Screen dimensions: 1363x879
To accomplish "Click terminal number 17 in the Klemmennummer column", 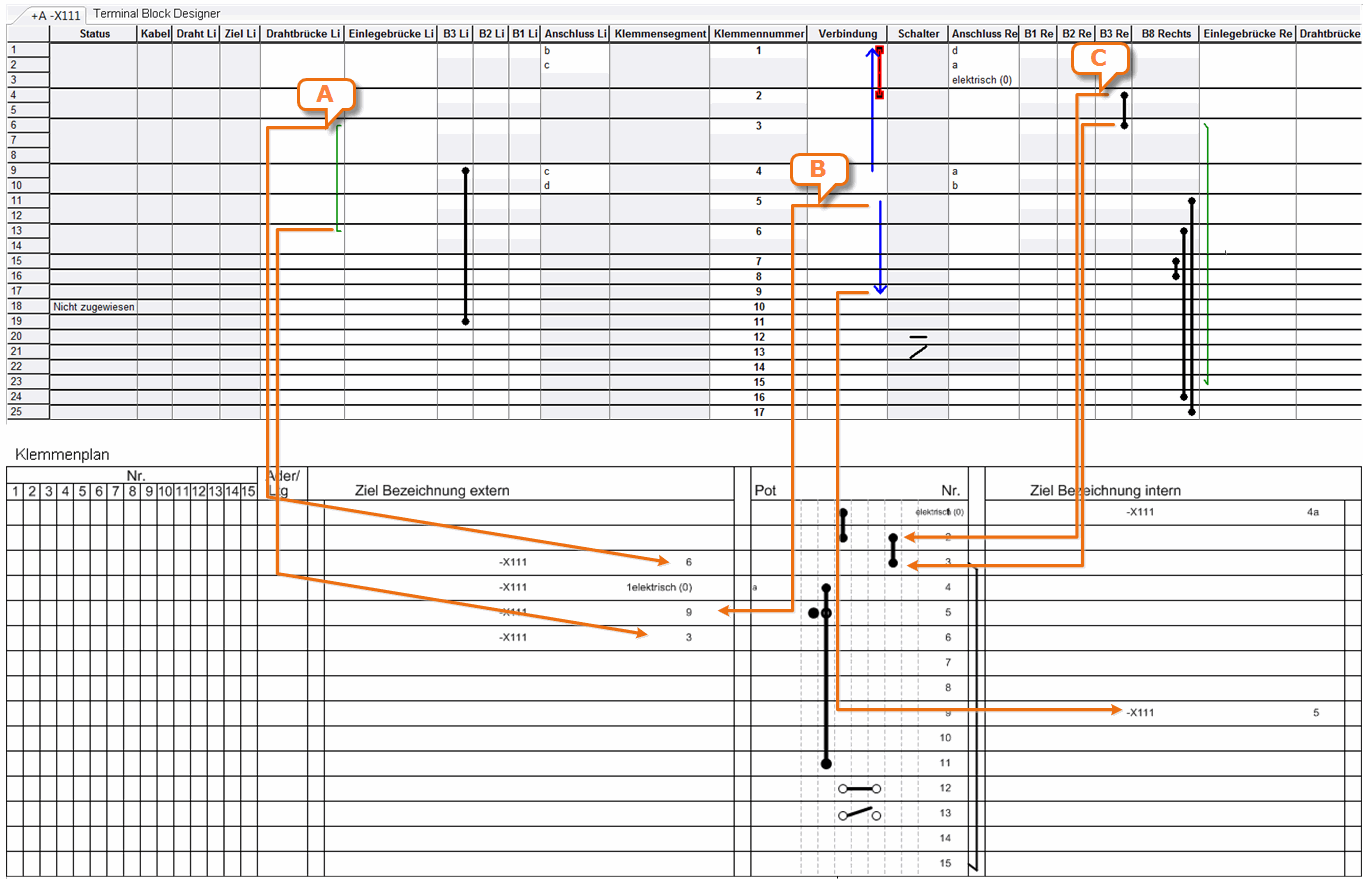I will click(760, 412).
